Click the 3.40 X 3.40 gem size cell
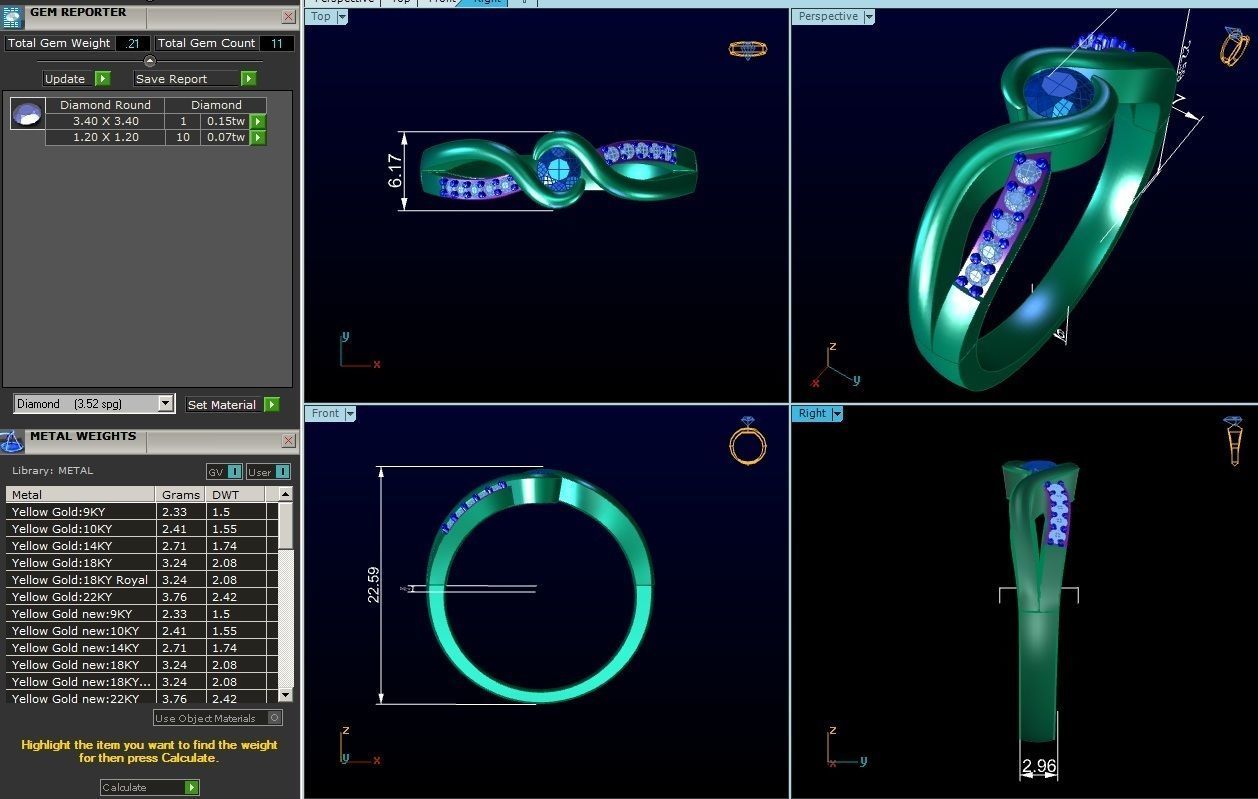The image size is (1258, 799). pyautogui.click(x=105, y=121)
